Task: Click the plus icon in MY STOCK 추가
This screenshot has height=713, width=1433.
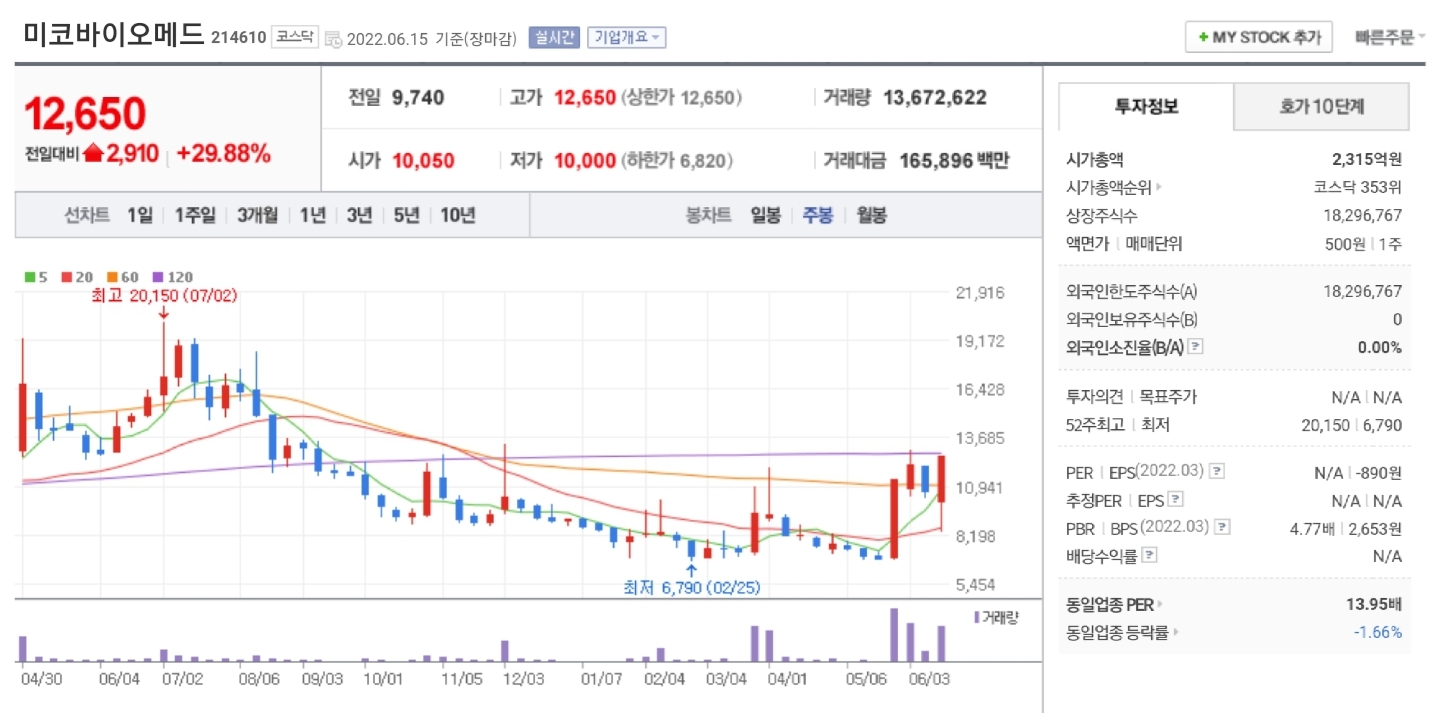Action: click(1204, 38)
